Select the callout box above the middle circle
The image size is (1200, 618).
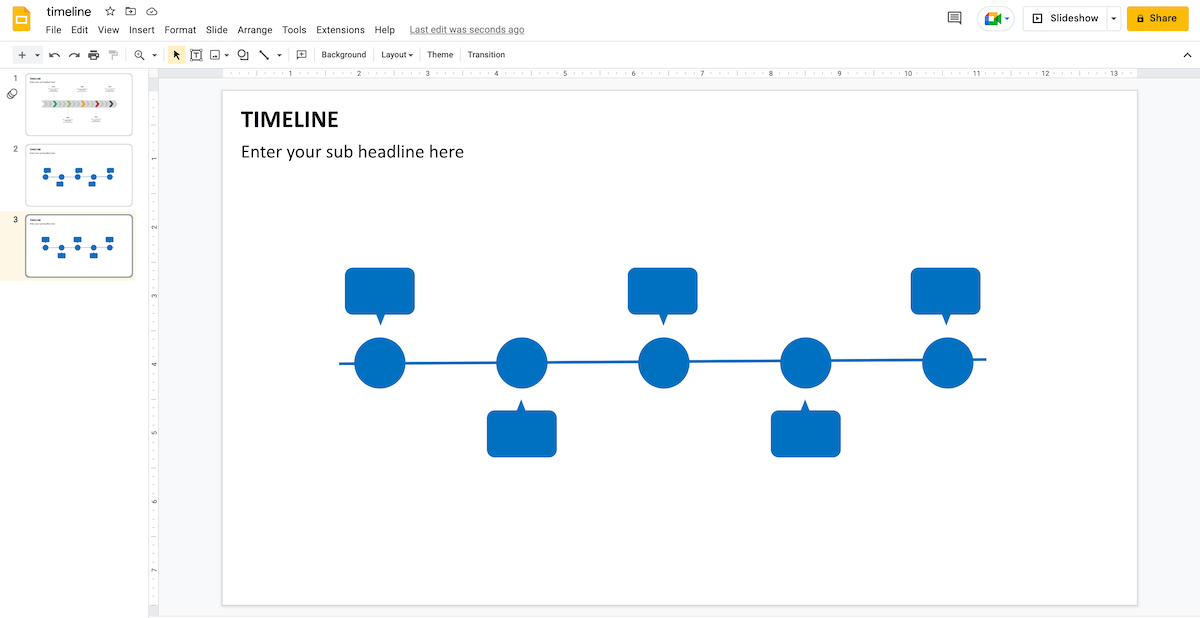(663, 291)
